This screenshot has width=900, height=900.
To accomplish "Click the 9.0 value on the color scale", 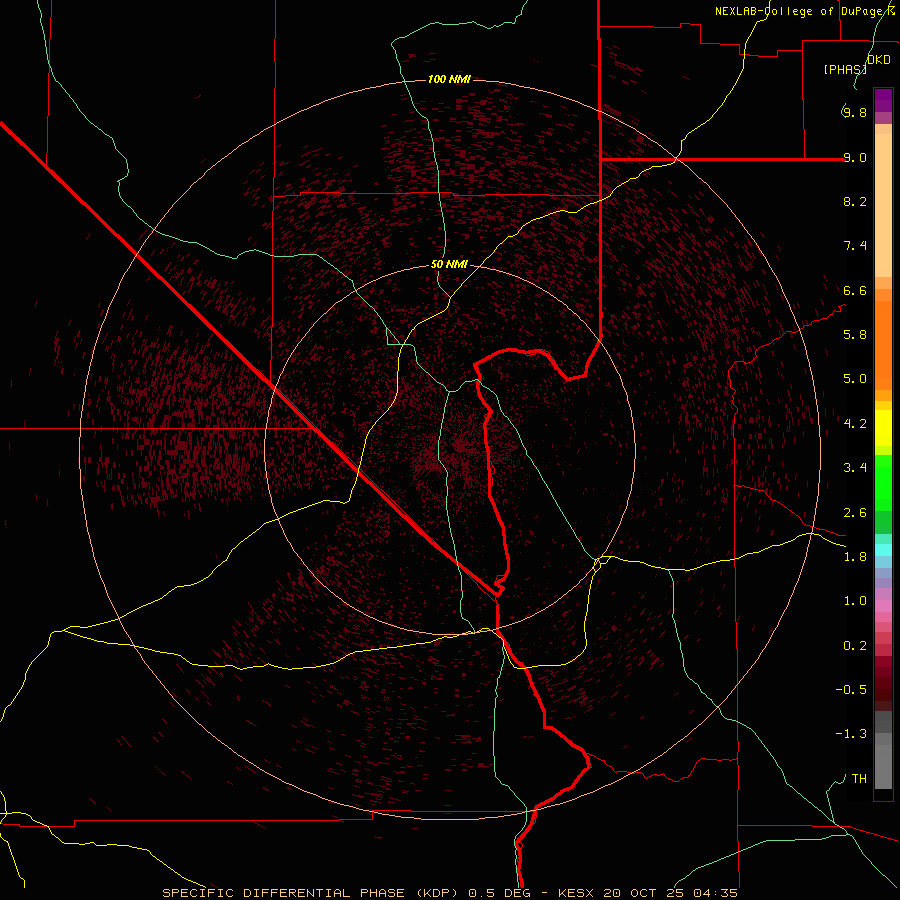I will [855, 157].
